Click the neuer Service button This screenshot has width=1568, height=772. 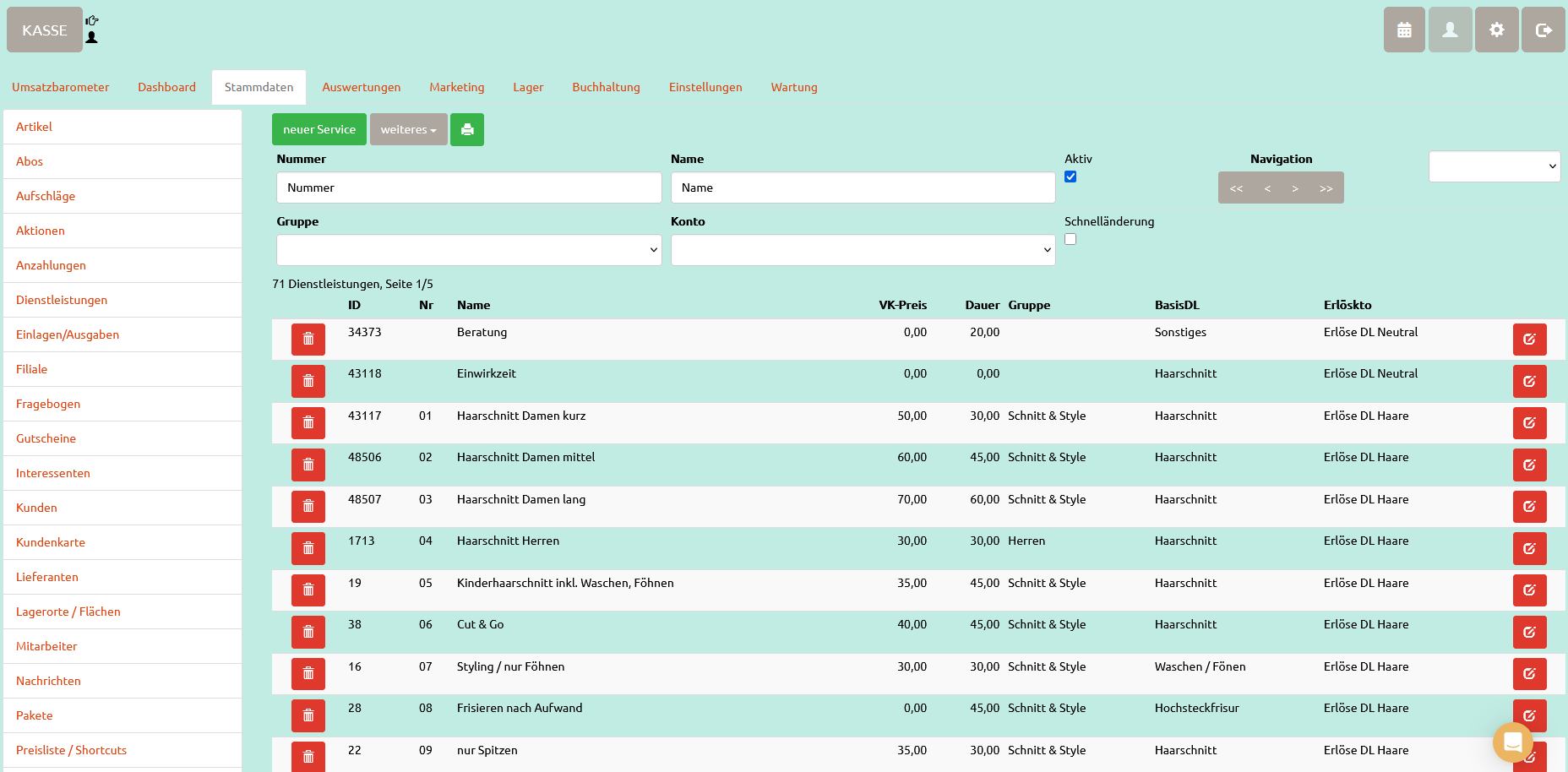tap(318, 129)
